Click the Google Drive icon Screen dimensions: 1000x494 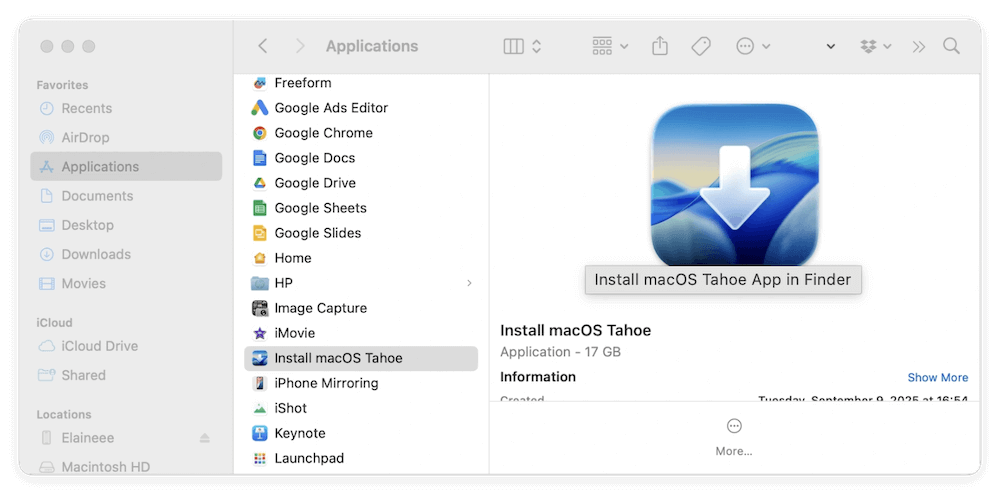point(259,183)
